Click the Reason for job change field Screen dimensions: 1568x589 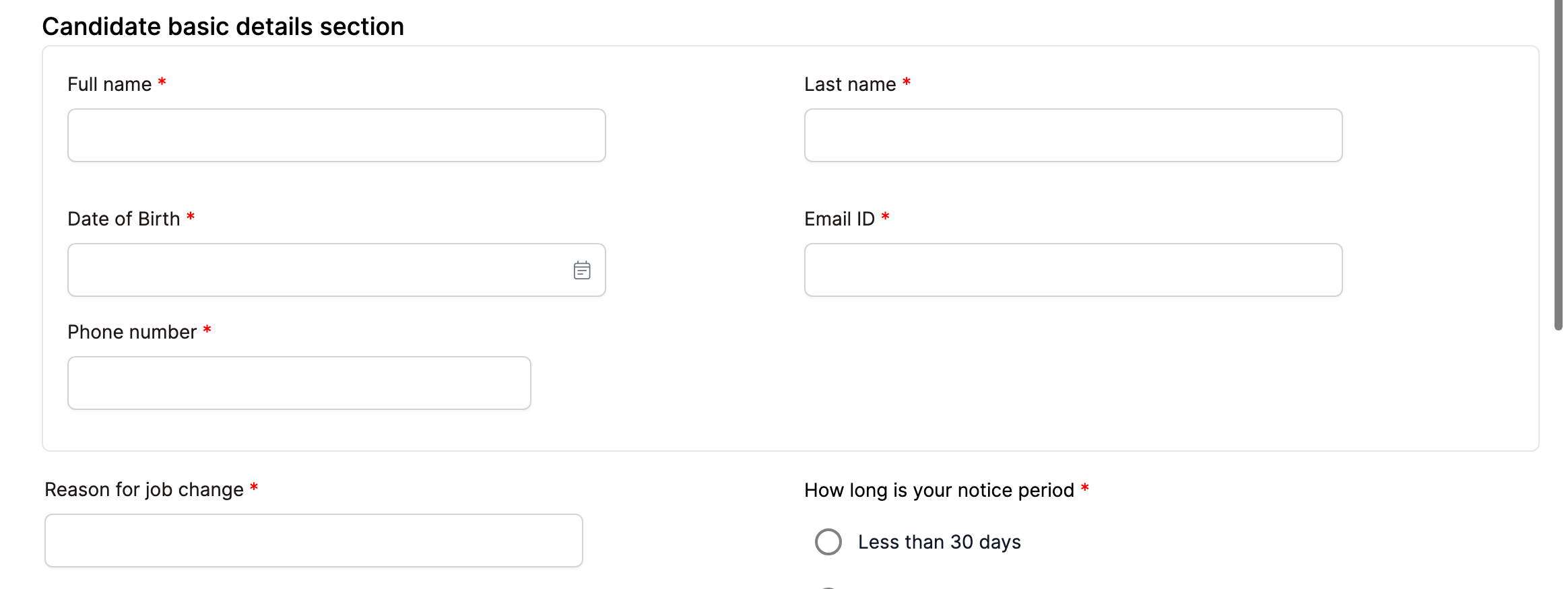pos(313,541)
